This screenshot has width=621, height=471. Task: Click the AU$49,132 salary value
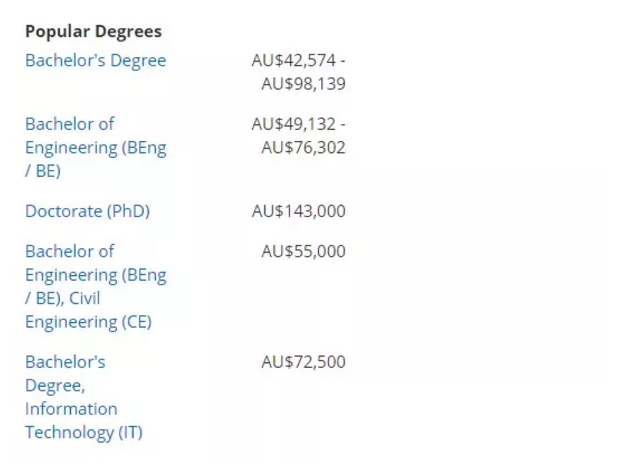pos(294,123)
